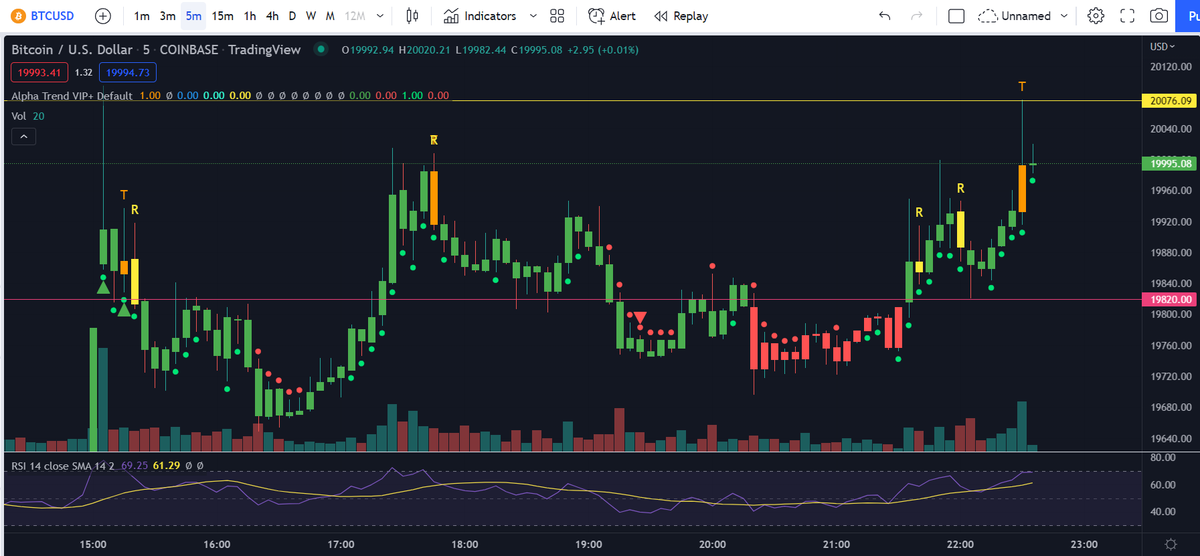Screen dimensions: 1200x556
Task: Click the 20120.00 price scale value
Action: [x=1169, y=67]
